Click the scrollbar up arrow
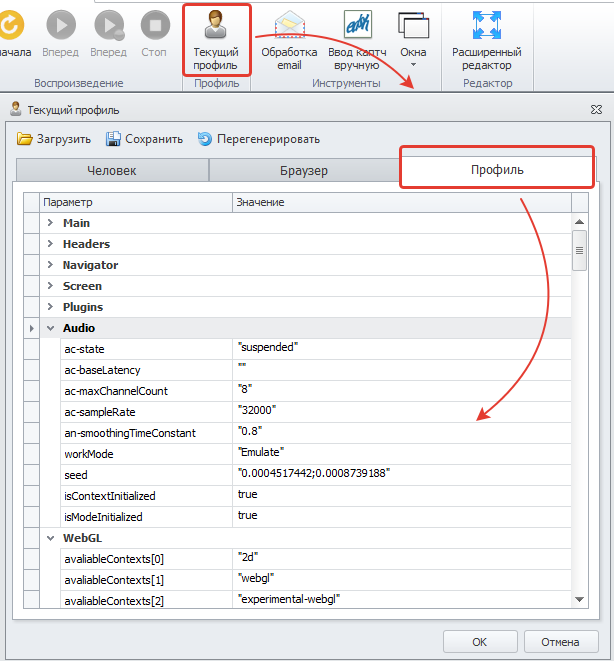Screen dimensions: 614x661 (x=579, y=222)
